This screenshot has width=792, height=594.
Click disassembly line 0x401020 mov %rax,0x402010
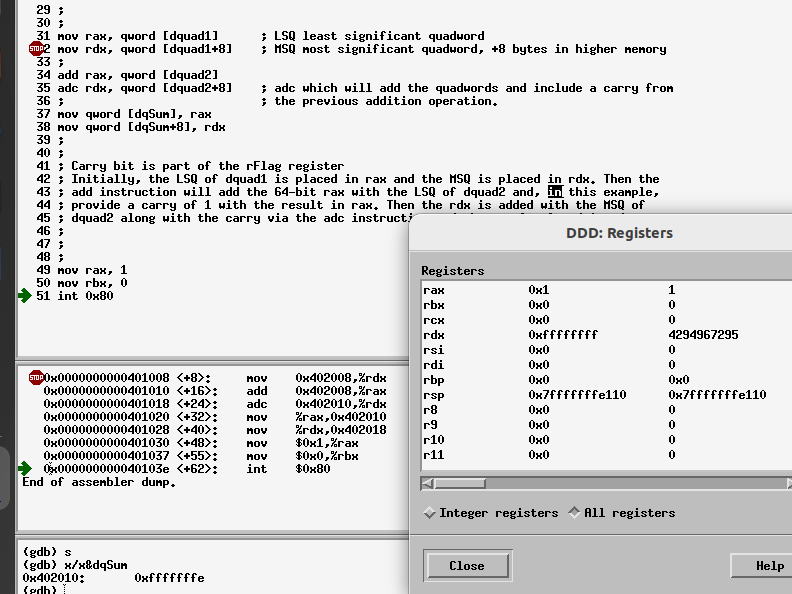pyautogui.click(x=215, y=417)
